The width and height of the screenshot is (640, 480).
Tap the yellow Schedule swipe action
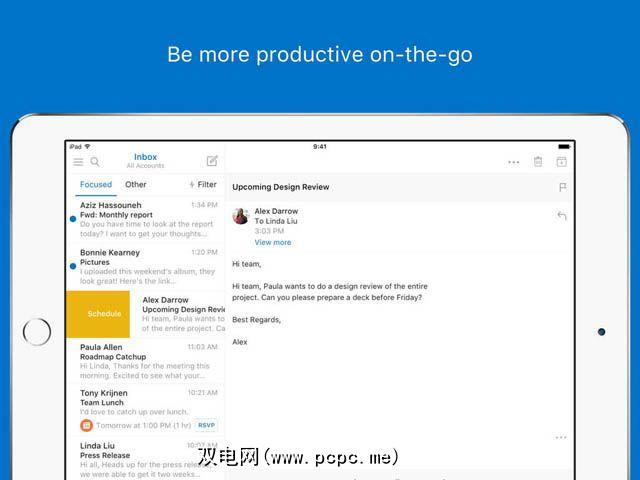tap(98, 314)
